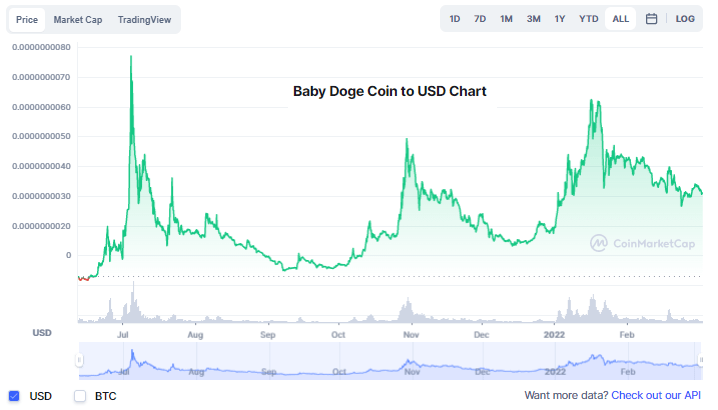Select the Price tab
The height and width of the screenshot is (410, 718).
(x=27, y=19)
